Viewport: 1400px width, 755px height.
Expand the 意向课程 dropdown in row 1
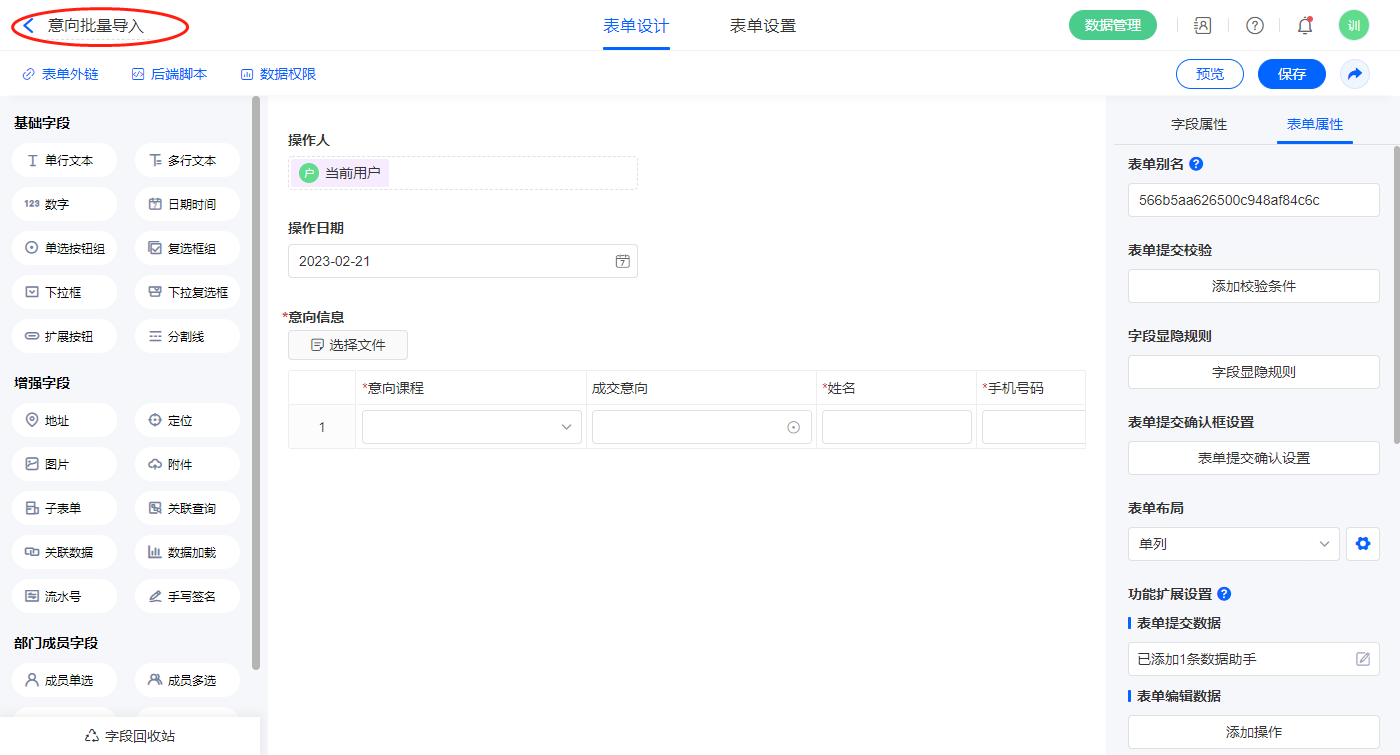[471, 427]
